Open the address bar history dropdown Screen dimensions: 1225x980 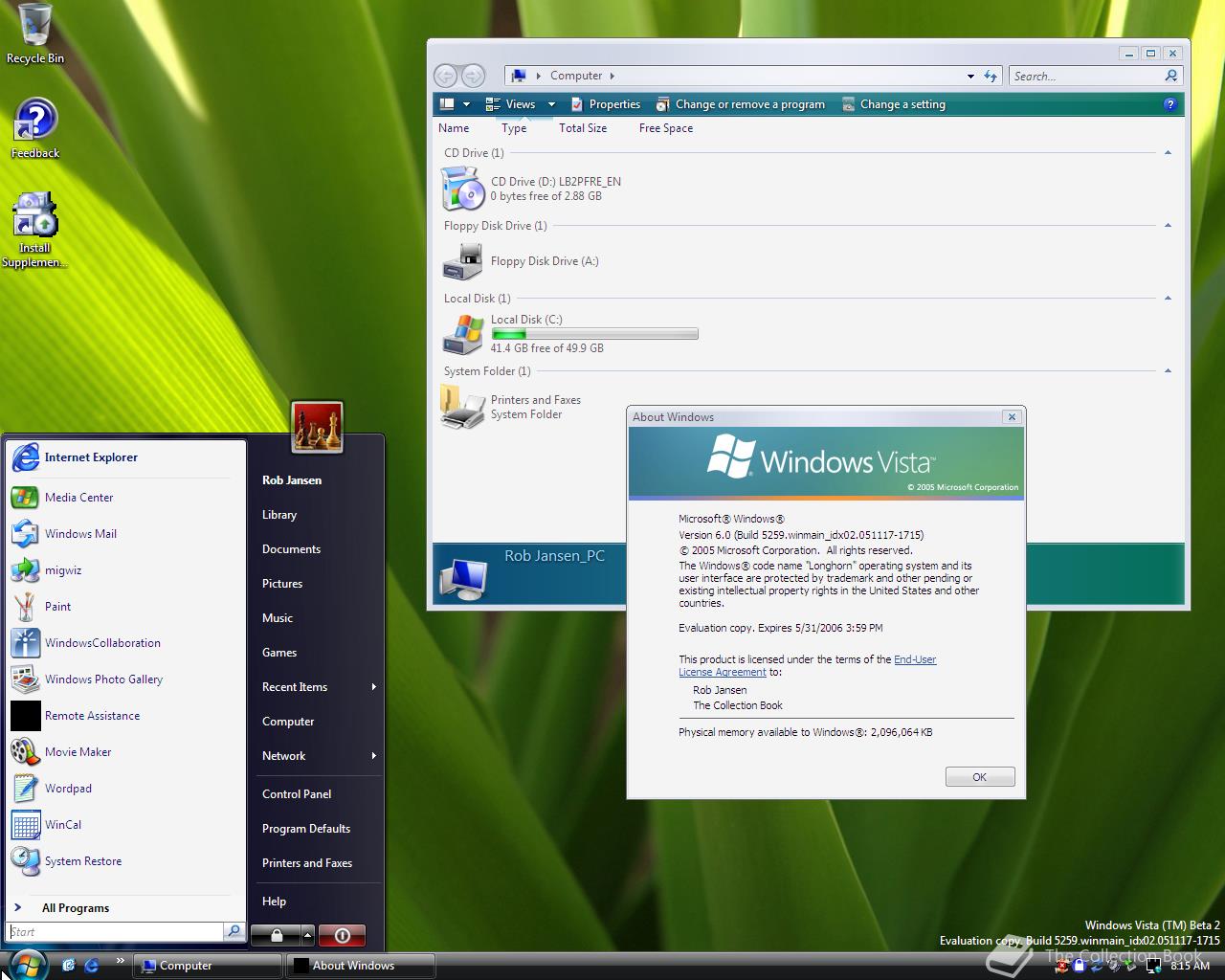tap(970, 76)
